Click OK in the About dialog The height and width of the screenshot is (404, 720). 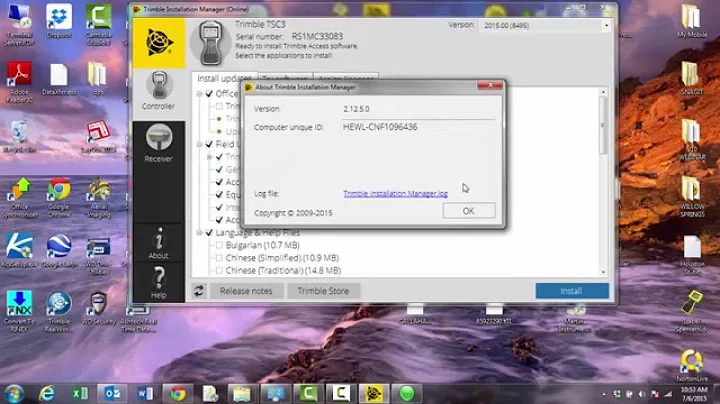click(x=468, y=211)
